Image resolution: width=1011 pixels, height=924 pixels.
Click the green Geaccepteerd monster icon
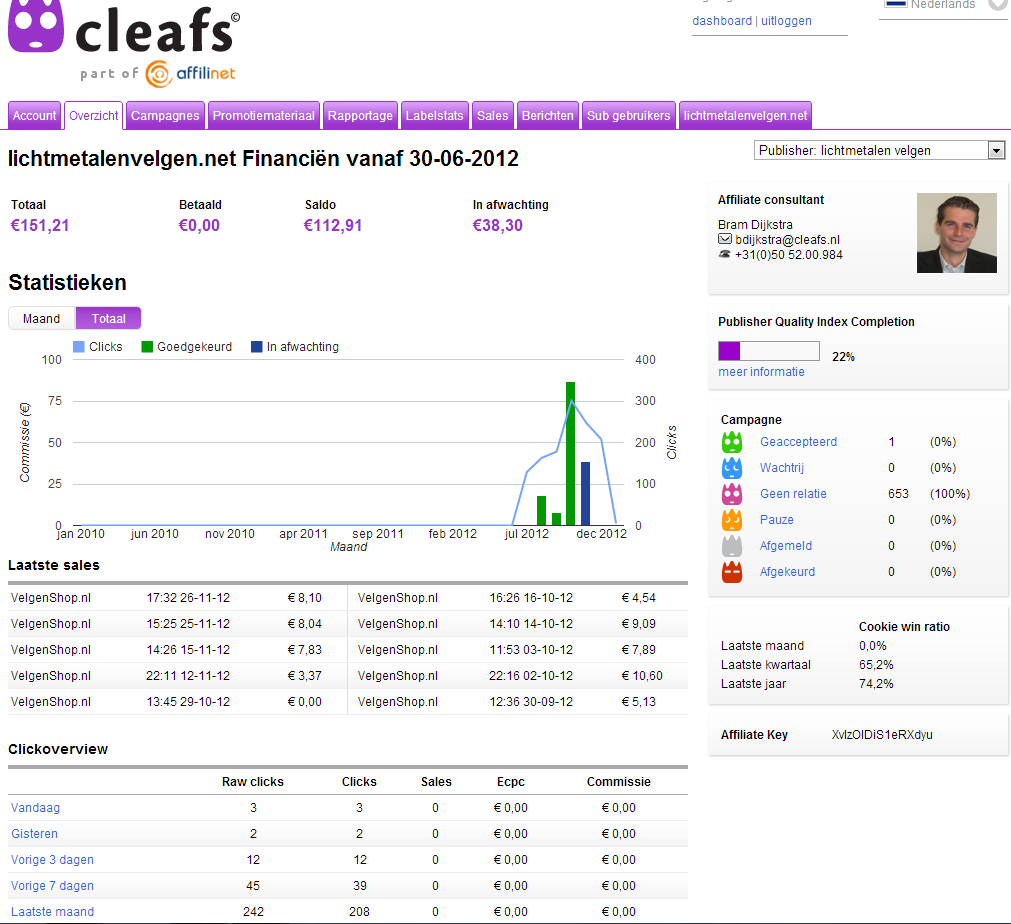pyautogui.click(x=732, y=442)
